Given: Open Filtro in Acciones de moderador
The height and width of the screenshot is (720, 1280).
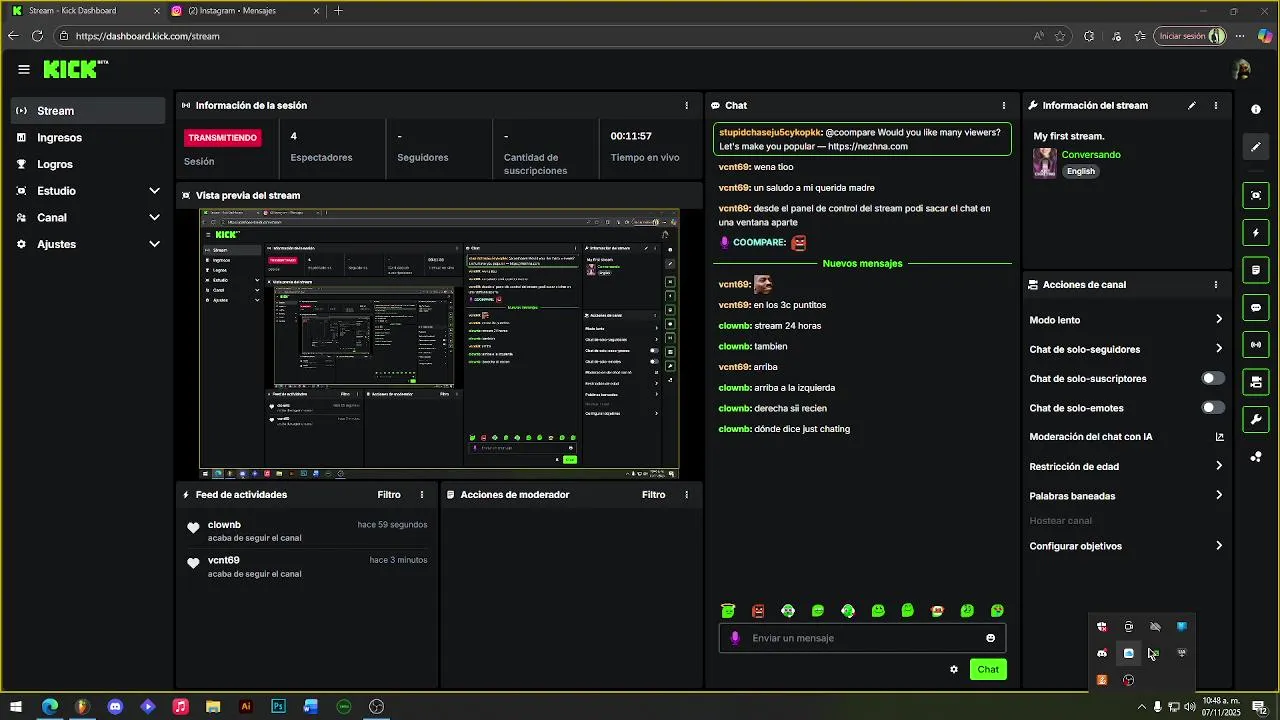Looking at the screenshot, I should click(x=654, y=495).
